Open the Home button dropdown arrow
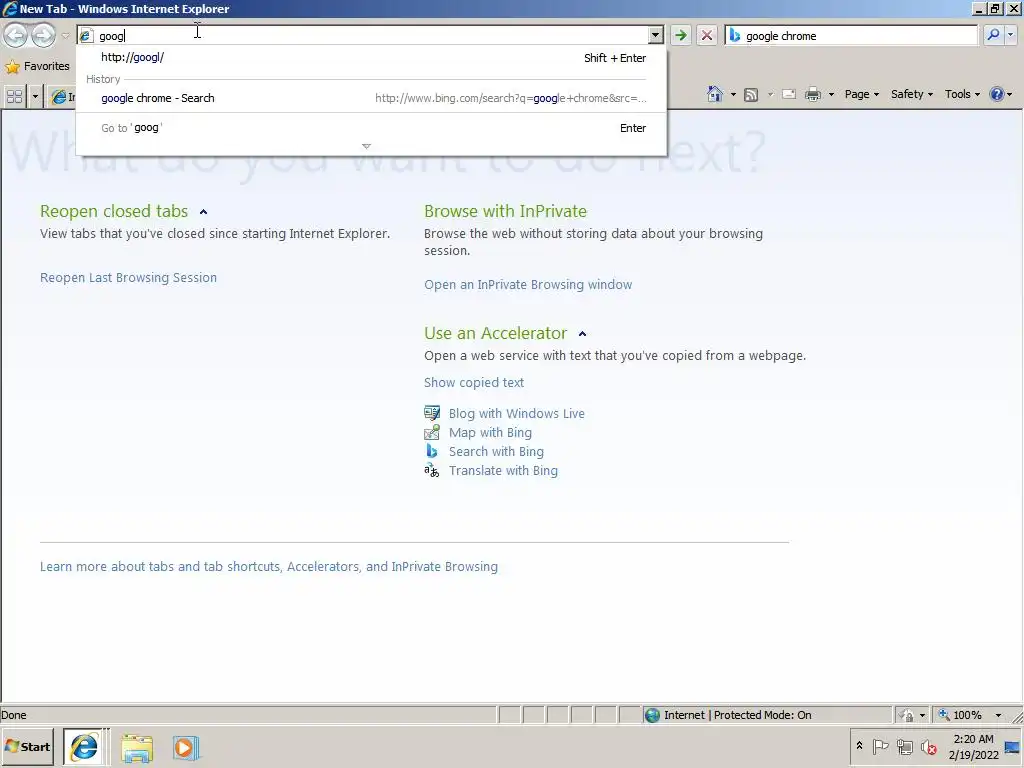Screen dimensions: 1024x768 coord(733,95)
